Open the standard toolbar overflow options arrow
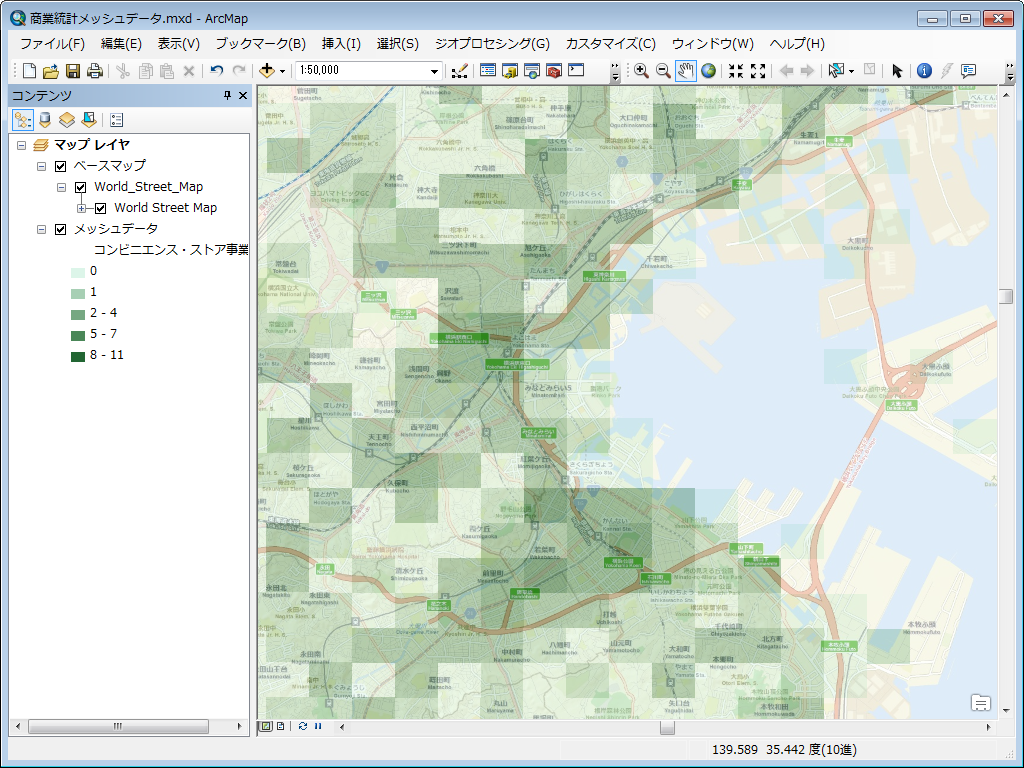 [615, 72]
